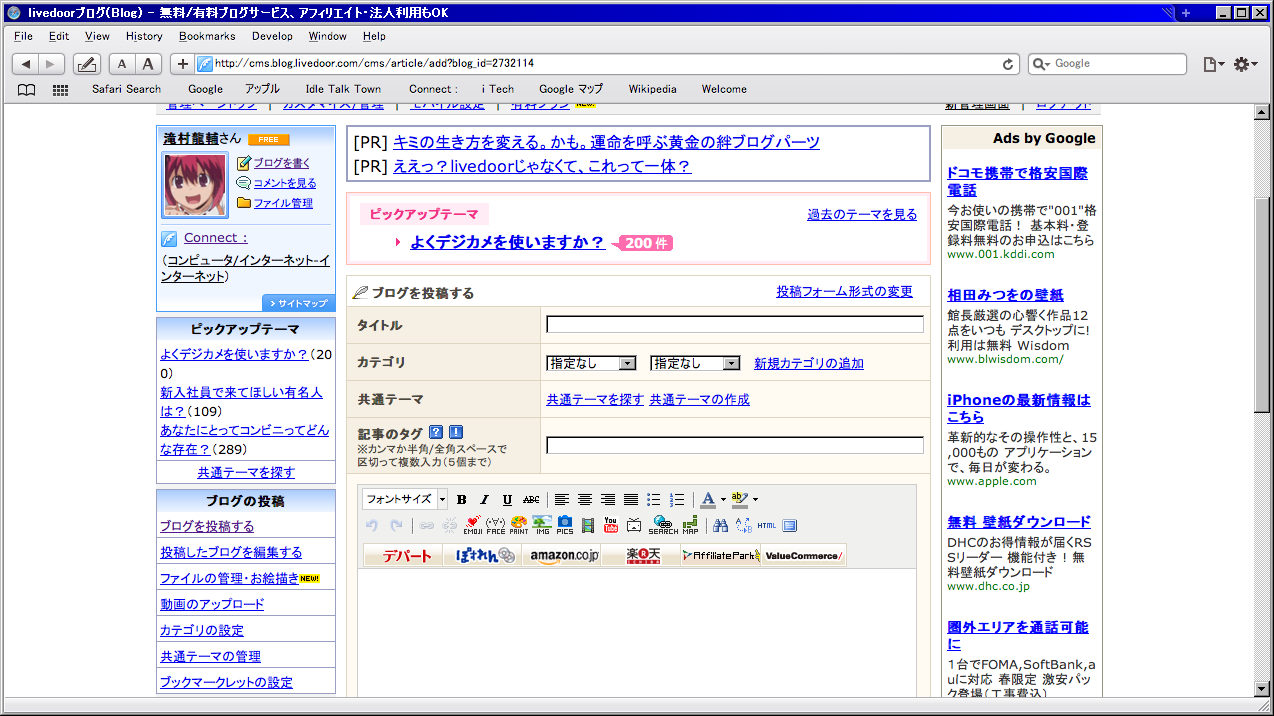Open the Bookmarks menu

[x=207, y=36]
